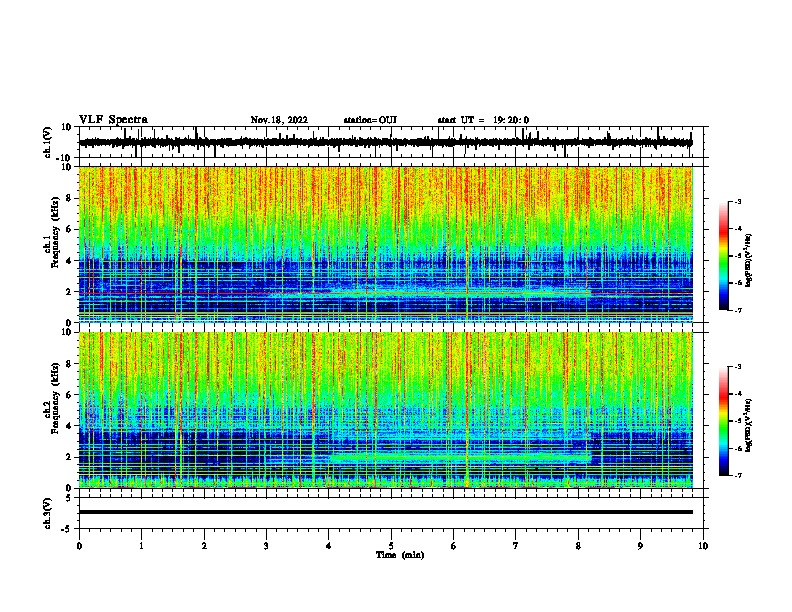The height and width of the screenshot is (612, 792).
Task: Click the -7 label on ch.1 color bar
Action: [737, 310]
